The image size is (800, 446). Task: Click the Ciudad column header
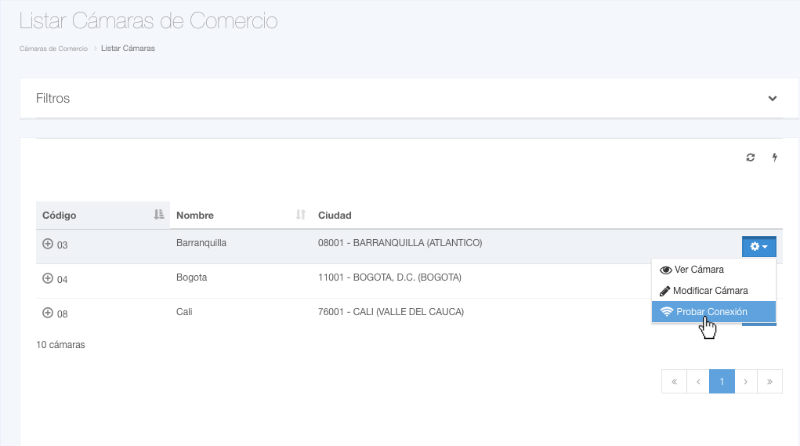334,215
